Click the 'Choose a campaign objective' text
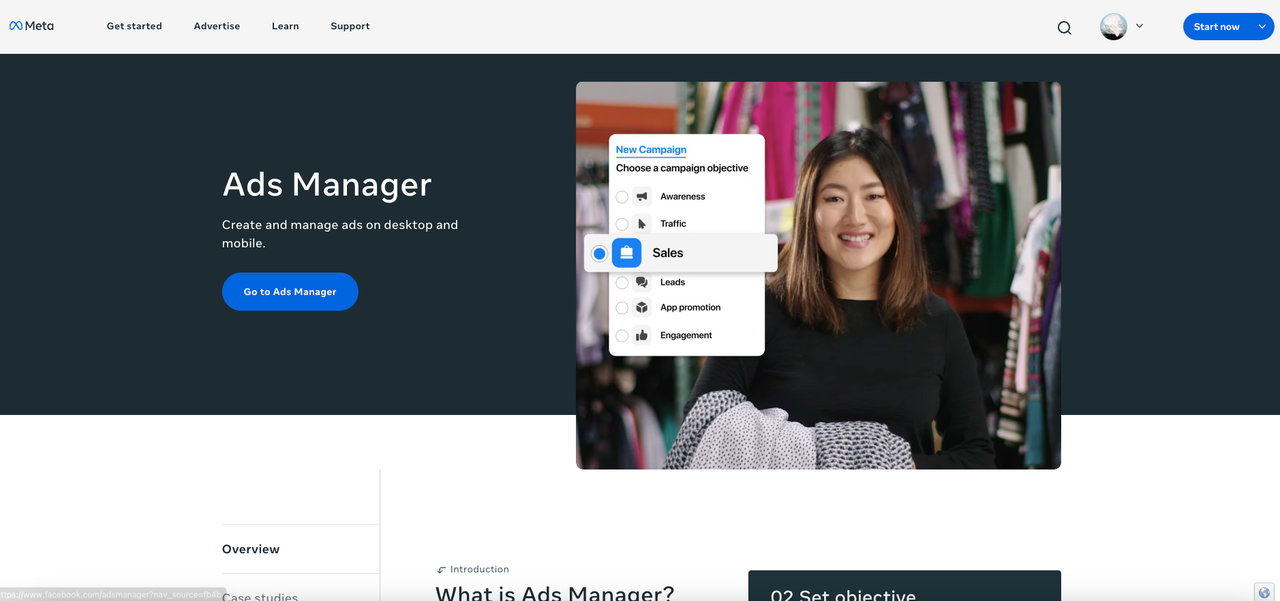 [x=682, y=168]
